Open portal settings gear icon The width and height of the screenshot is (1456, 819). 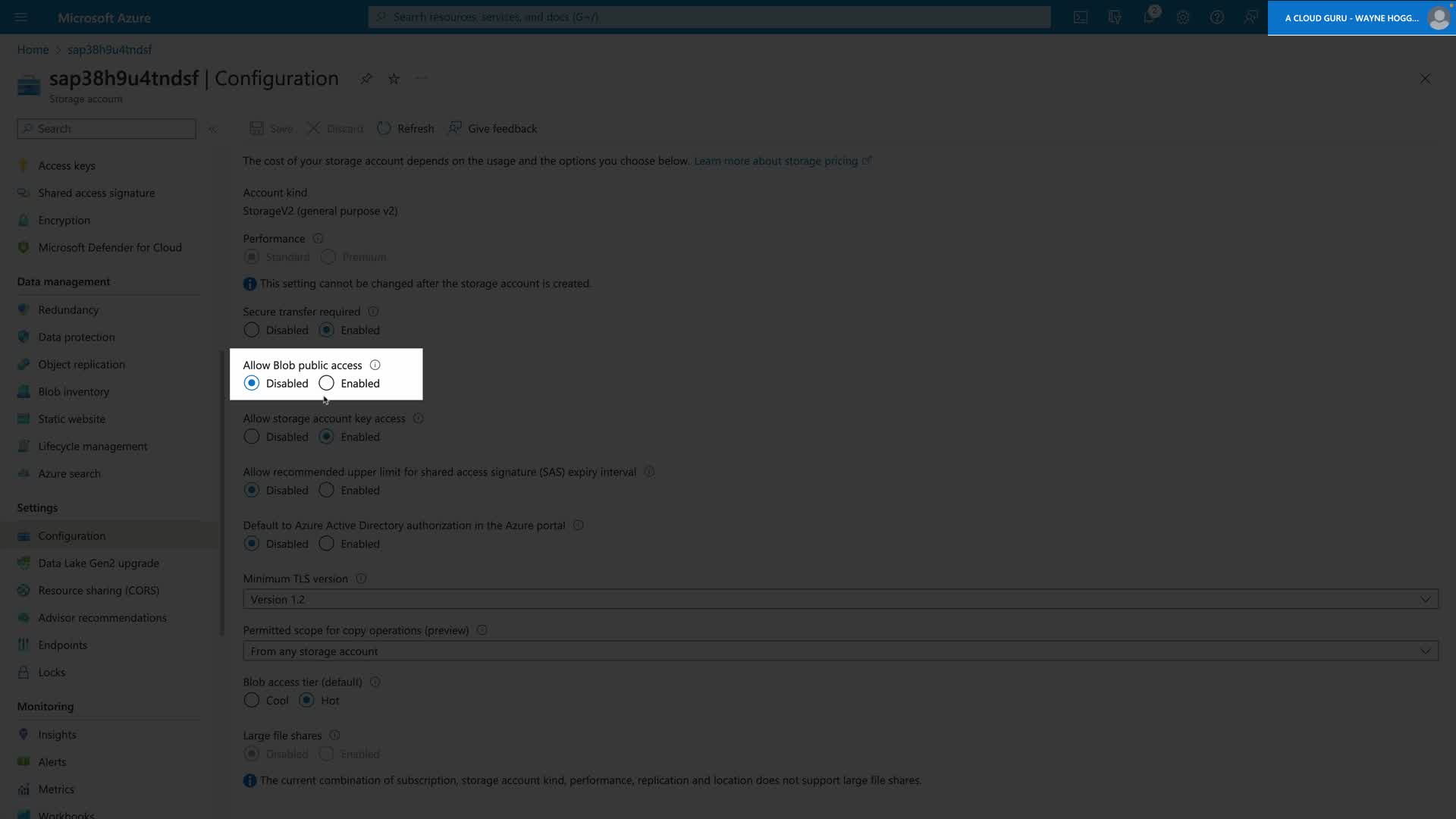tap(1183, 17)
